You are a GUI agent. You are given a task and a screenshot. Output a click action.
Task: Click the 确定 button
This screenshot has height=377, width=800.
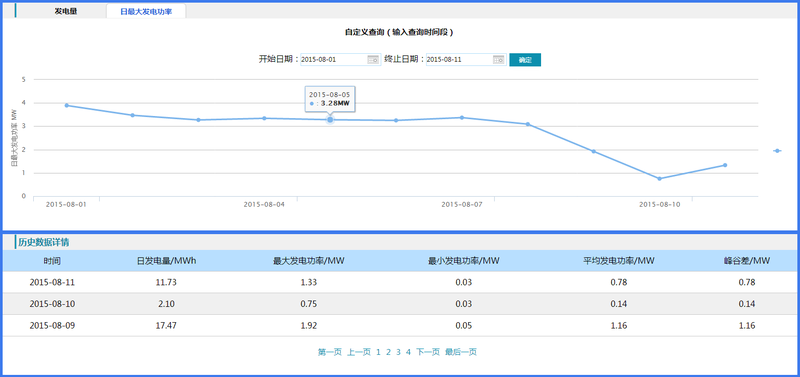coord(525,60)
